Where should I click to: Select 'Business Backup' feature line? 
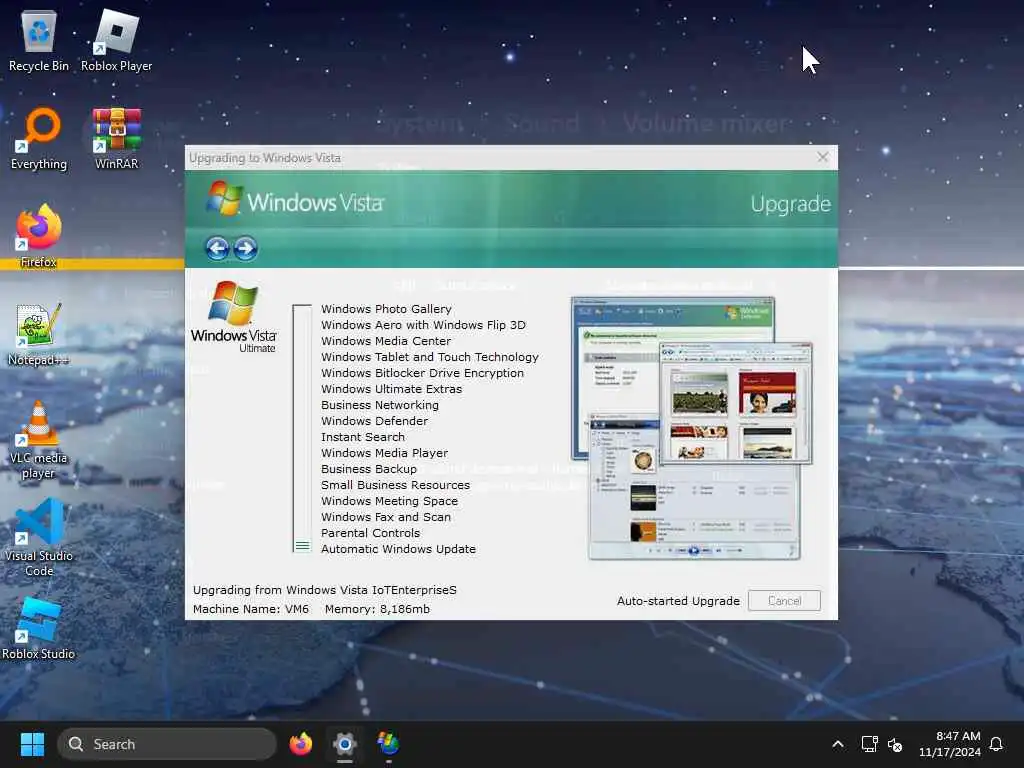pyautogui.click(x=368, y=469)
